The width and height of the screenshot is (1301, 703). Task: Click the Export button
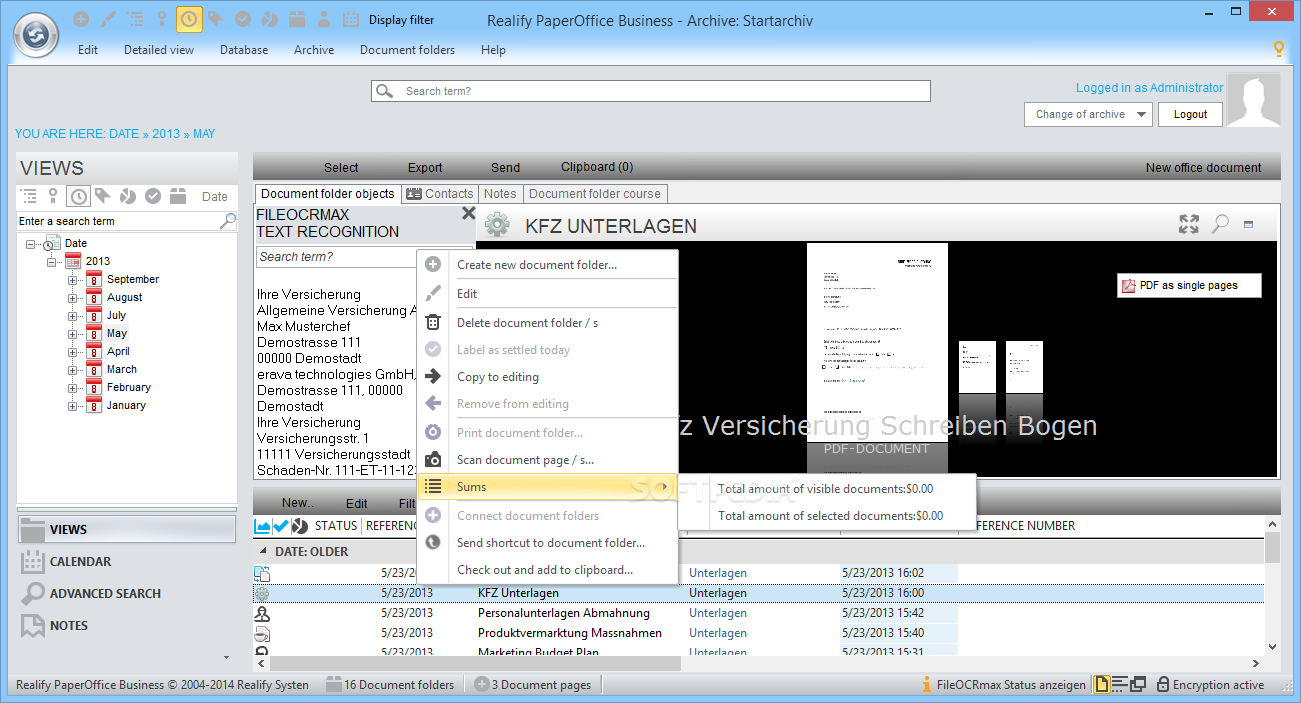425,168
